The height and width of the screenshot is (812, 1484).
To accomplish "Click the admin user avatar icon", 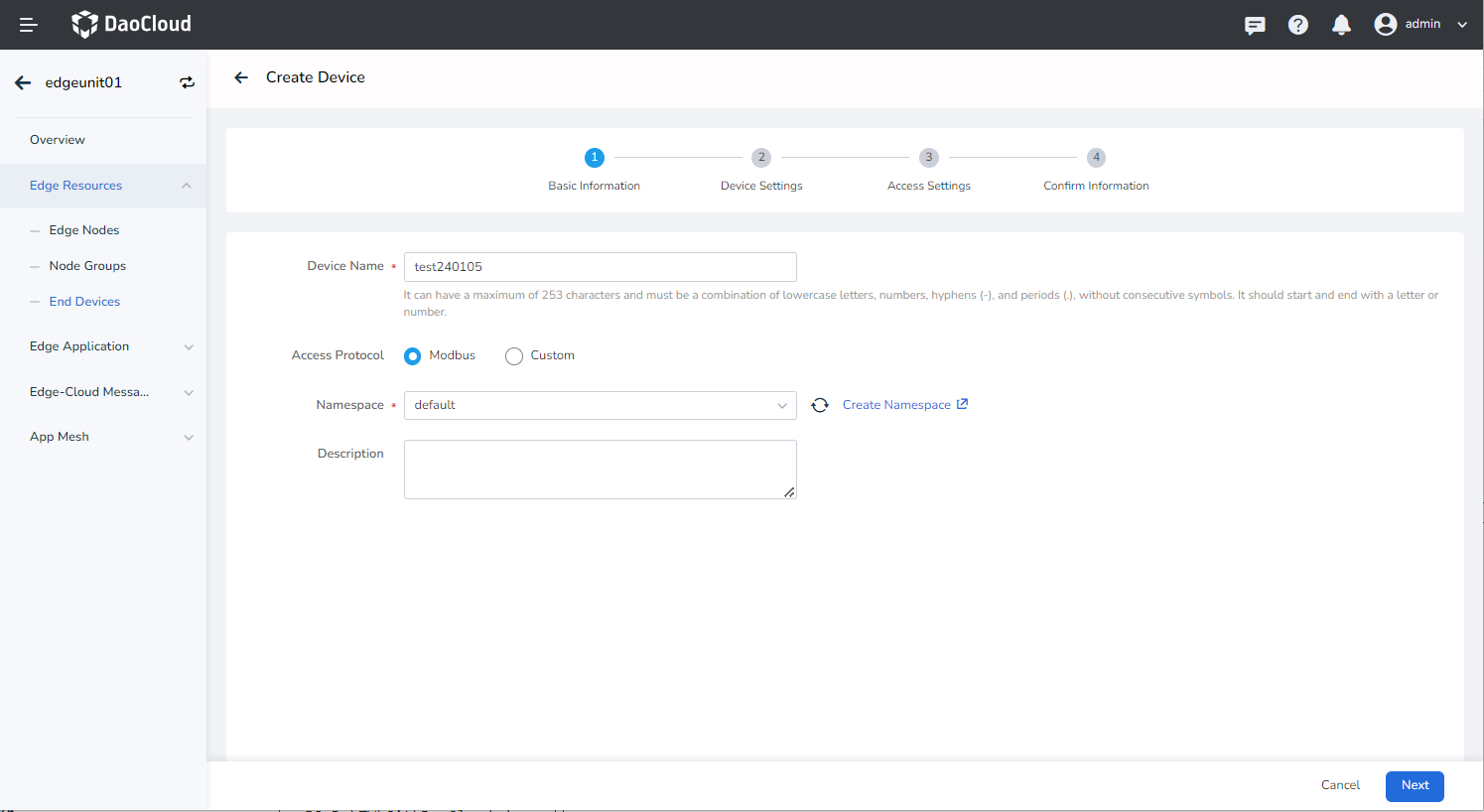I will (x=1386, y=24).
